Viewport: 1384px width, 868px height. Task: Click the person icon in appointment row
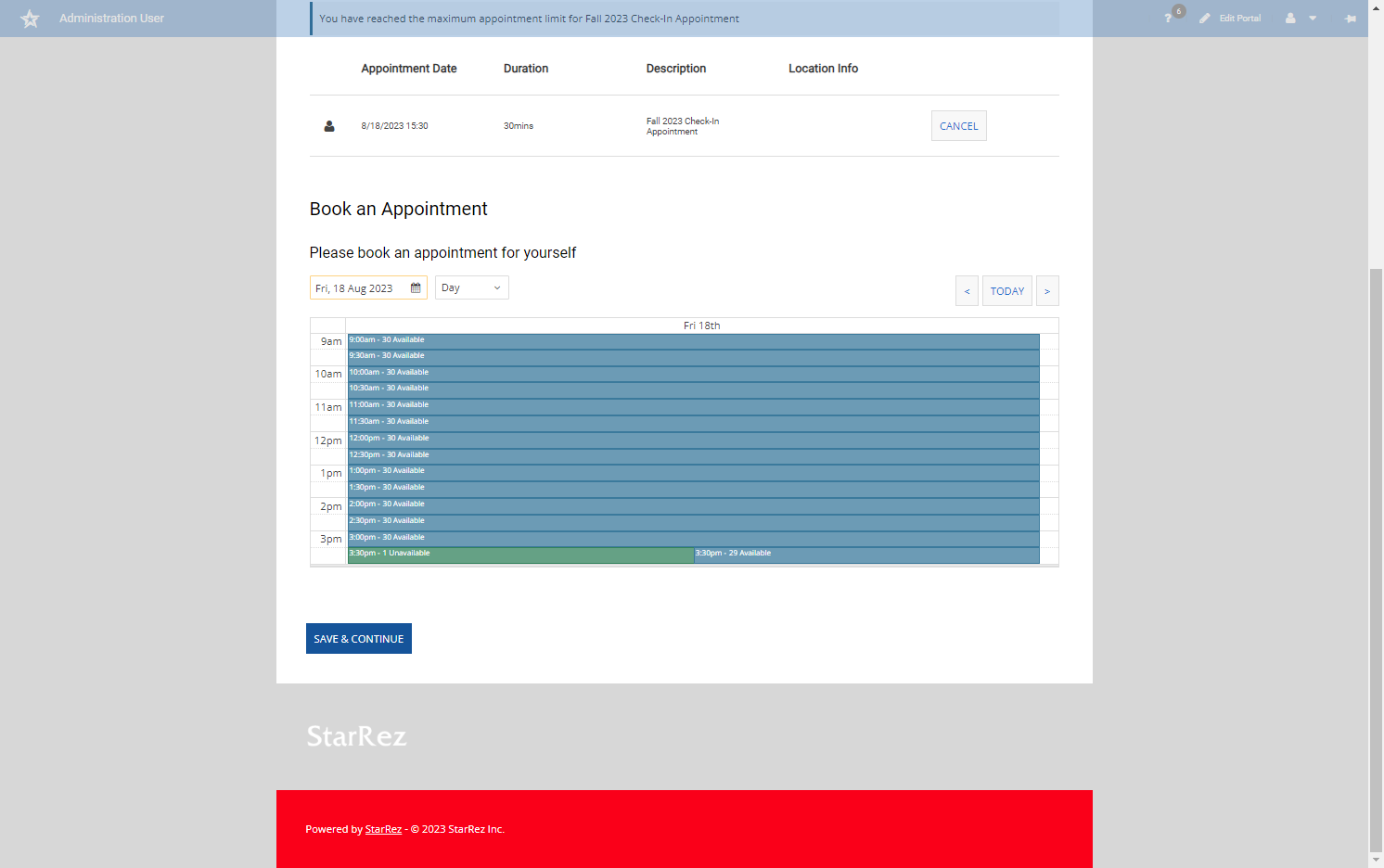pyautogui.click(x=329, y=126)
